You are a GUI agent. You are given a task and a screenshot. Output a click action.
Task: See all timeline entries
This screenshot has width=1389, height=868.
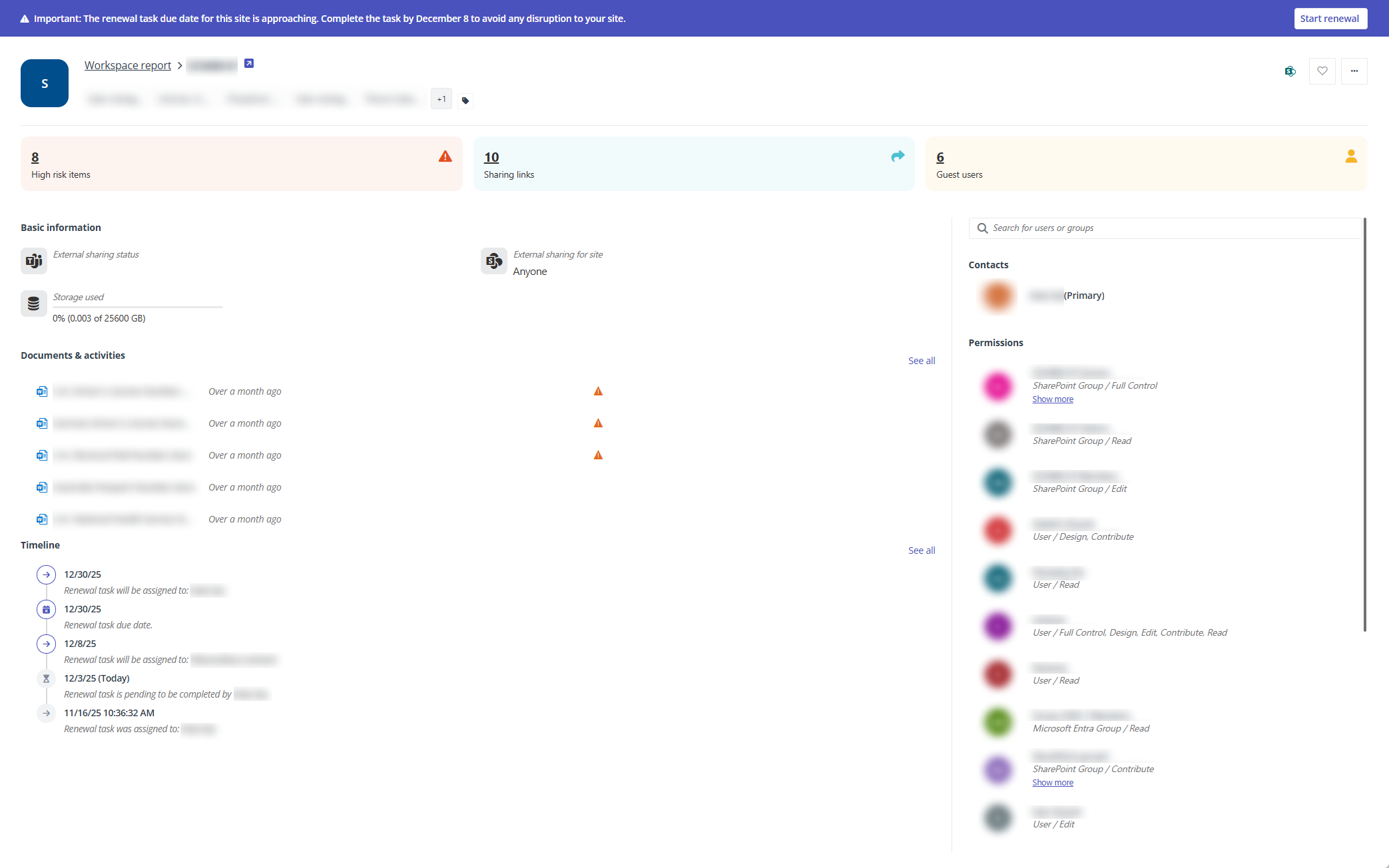point(921,550)
